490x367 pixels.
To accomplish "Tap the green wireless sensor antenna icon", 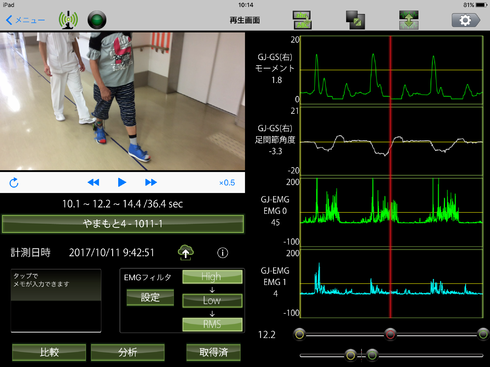I will click(68, 20).
